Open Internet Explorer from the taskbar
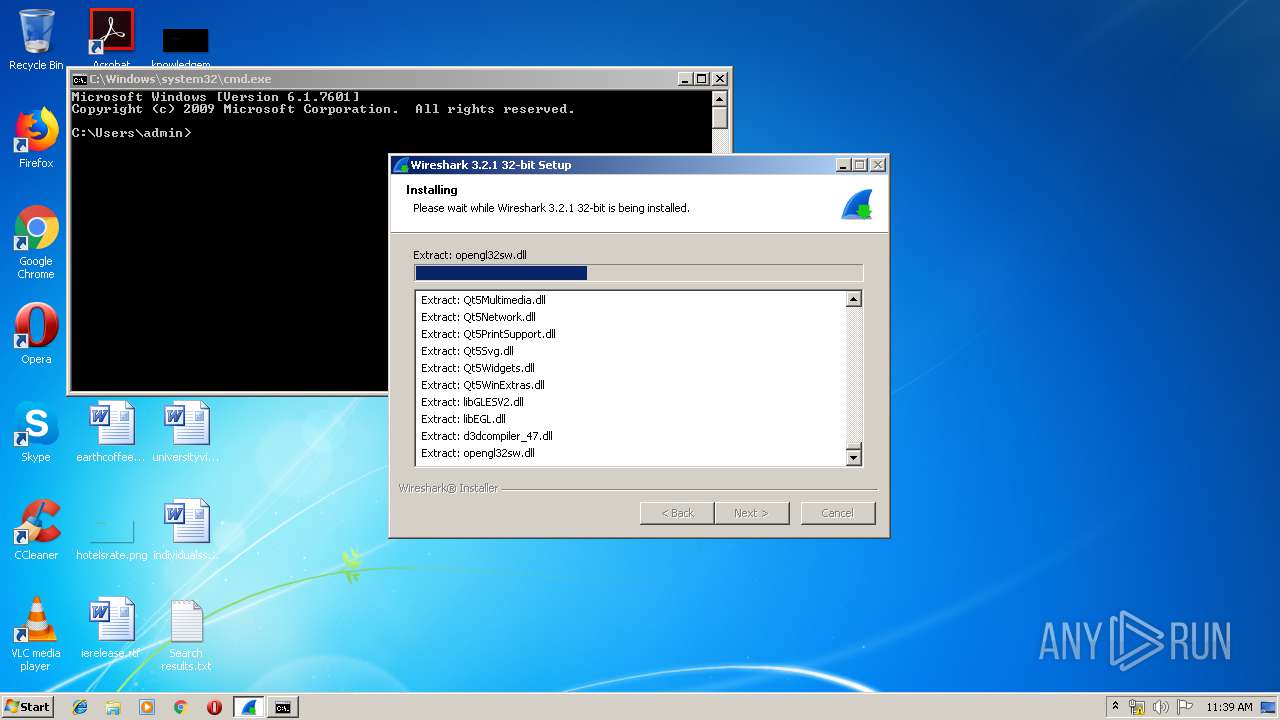The height and width of the screenshot is (720, 1280). [80, 707]
